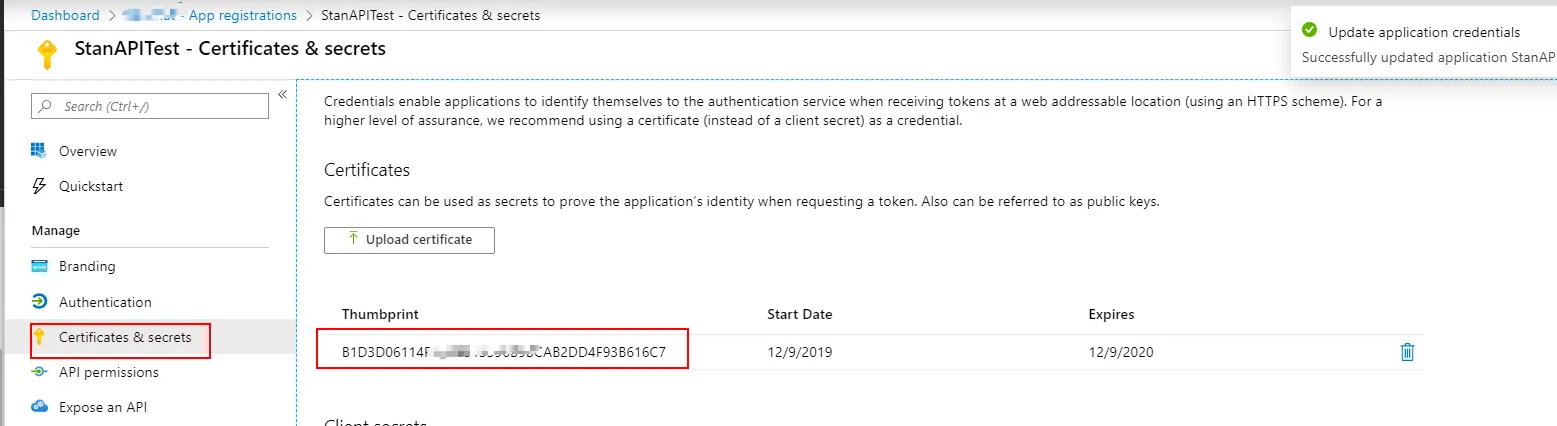Open the API permissions menu item

[108, 372]
